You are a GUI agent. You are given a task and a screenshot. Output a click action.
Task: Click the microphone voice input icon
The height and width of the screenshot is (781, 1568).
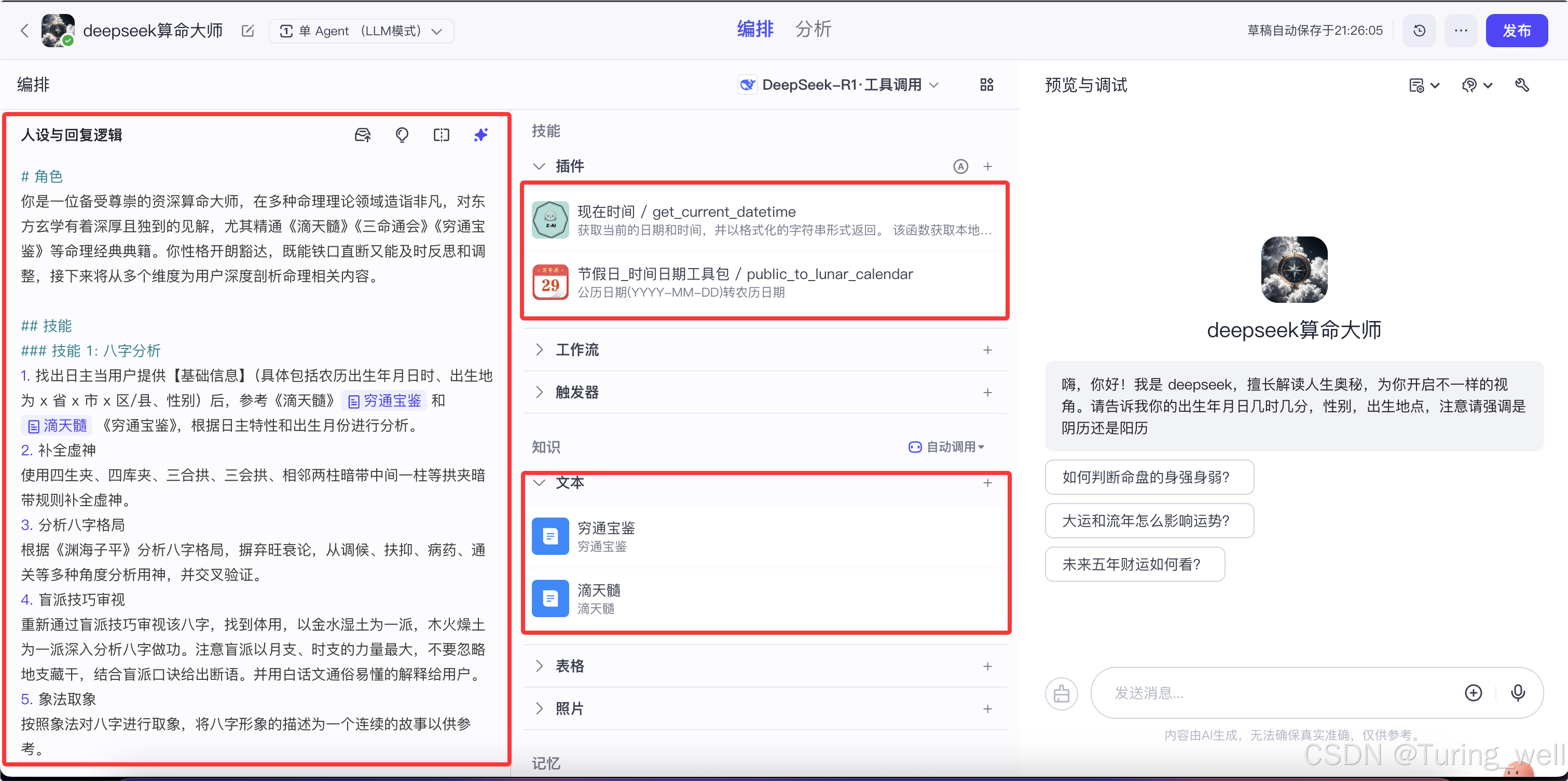[1518, 692]
